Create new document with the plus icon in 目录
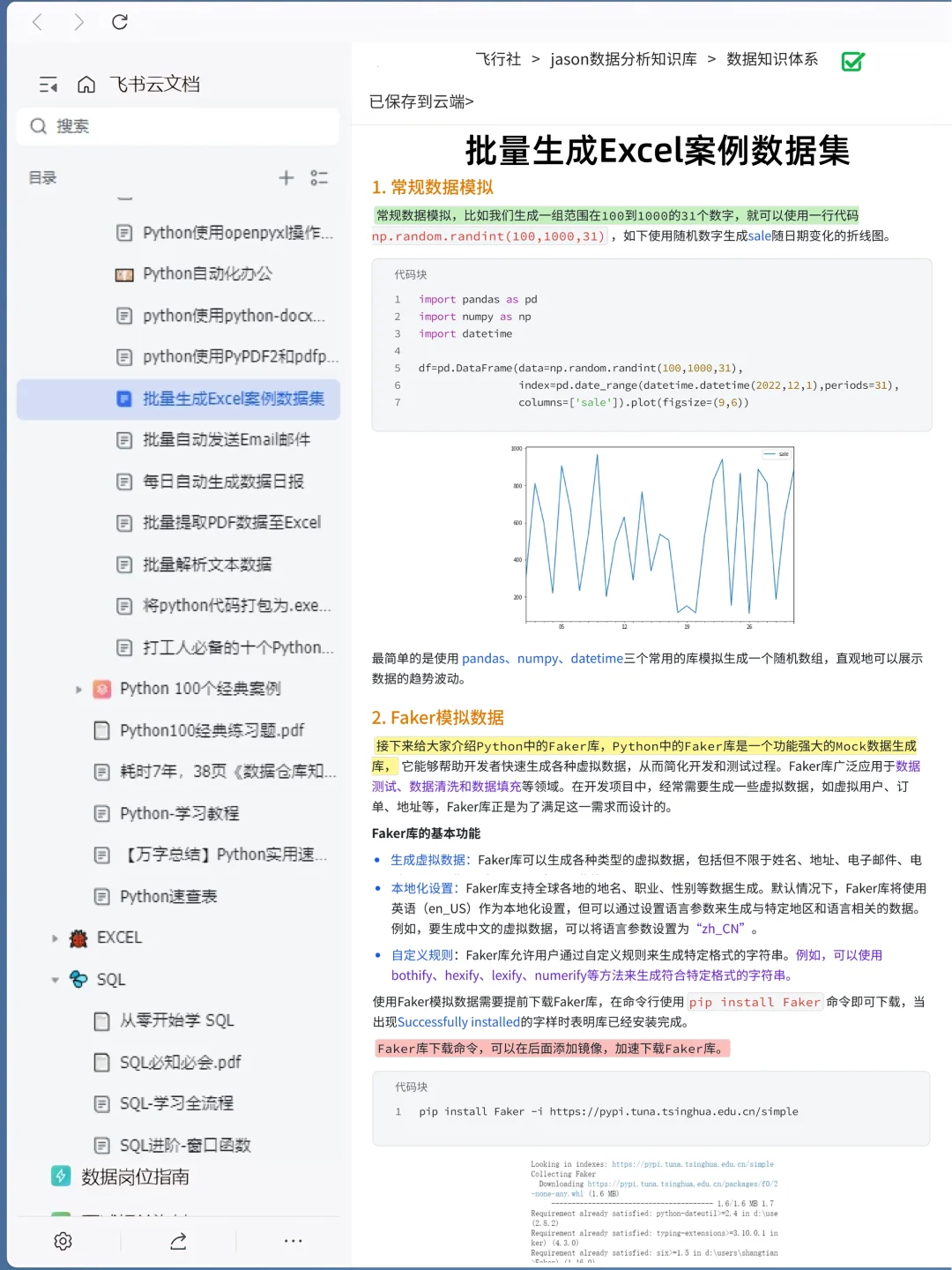 click(x=286, y=177)
